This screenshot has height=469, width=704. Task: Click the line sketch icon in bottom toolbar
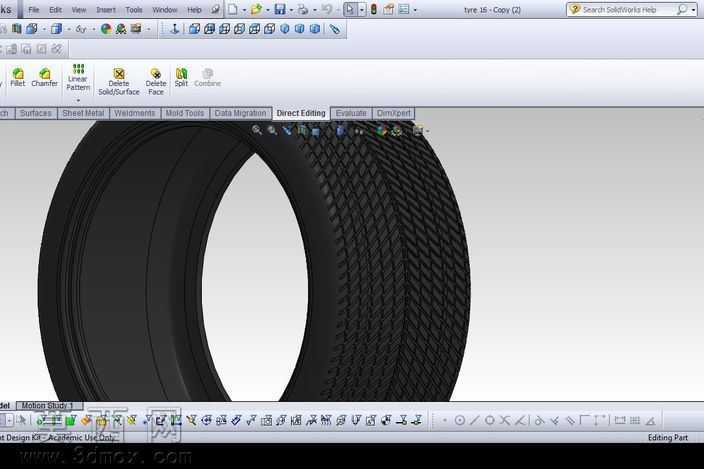click(475, 421)
